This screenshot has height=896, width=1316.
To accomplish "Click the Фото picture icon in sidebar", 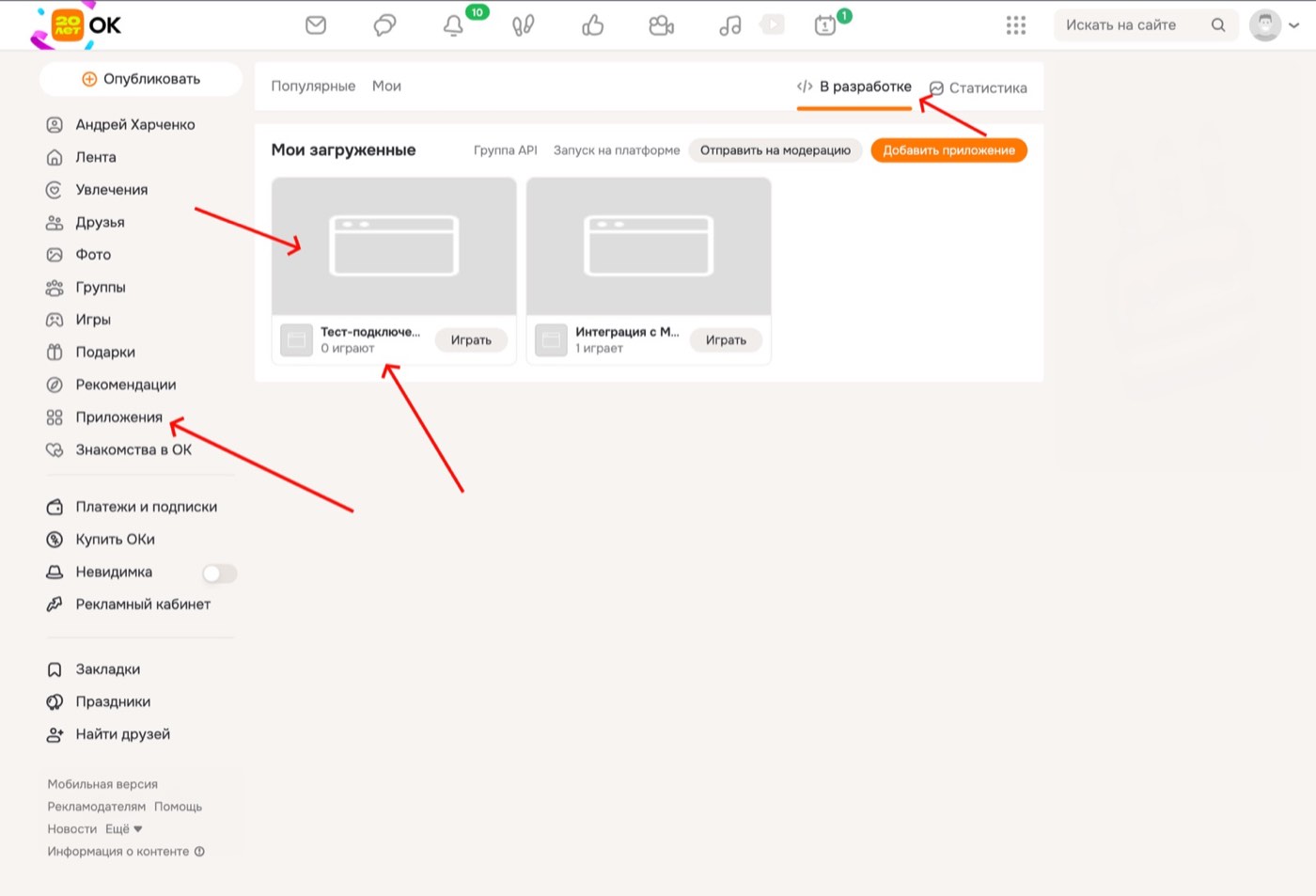I will (55, 255).
